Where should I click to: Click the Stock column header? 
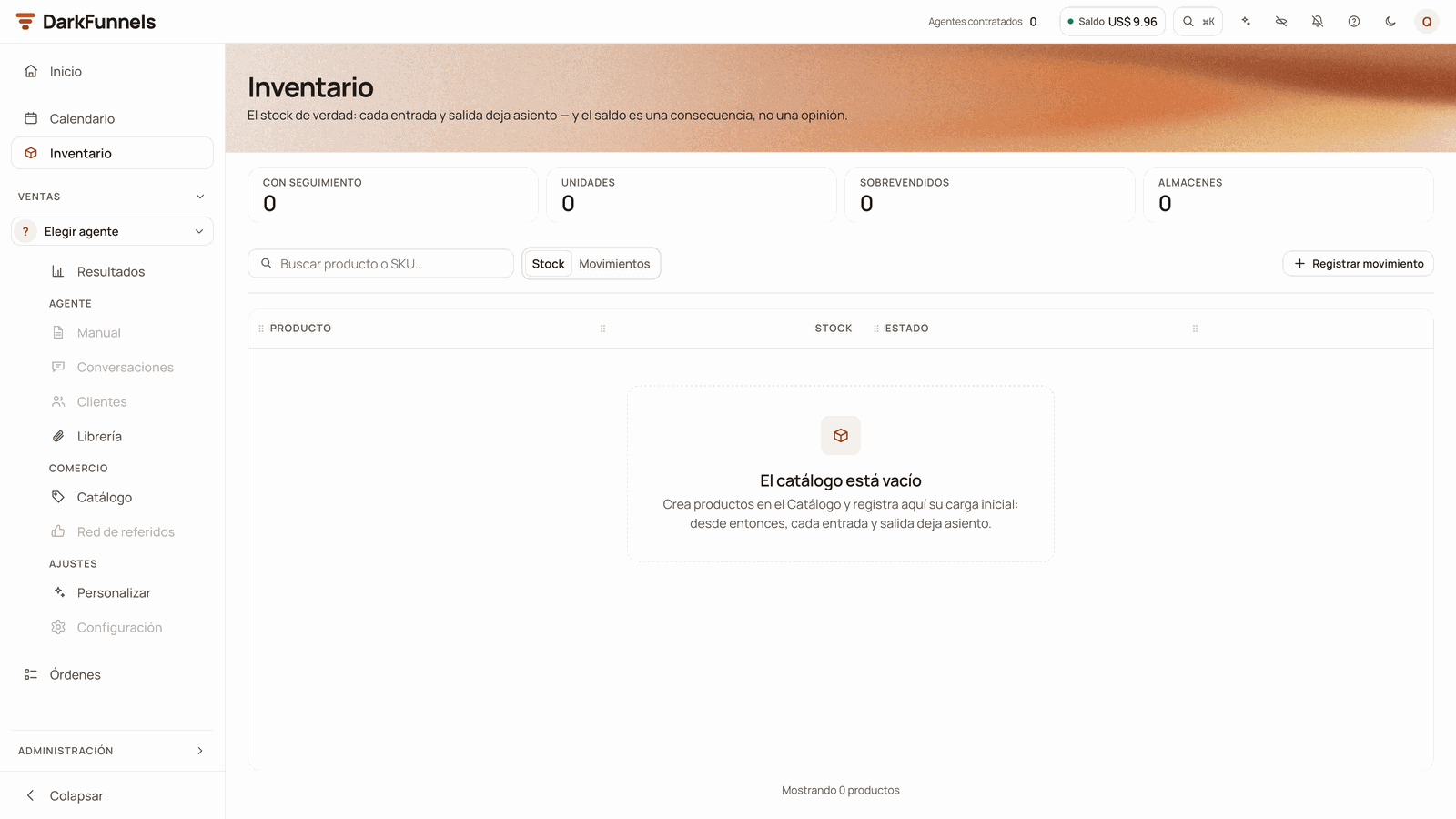(x=834, y=329)
